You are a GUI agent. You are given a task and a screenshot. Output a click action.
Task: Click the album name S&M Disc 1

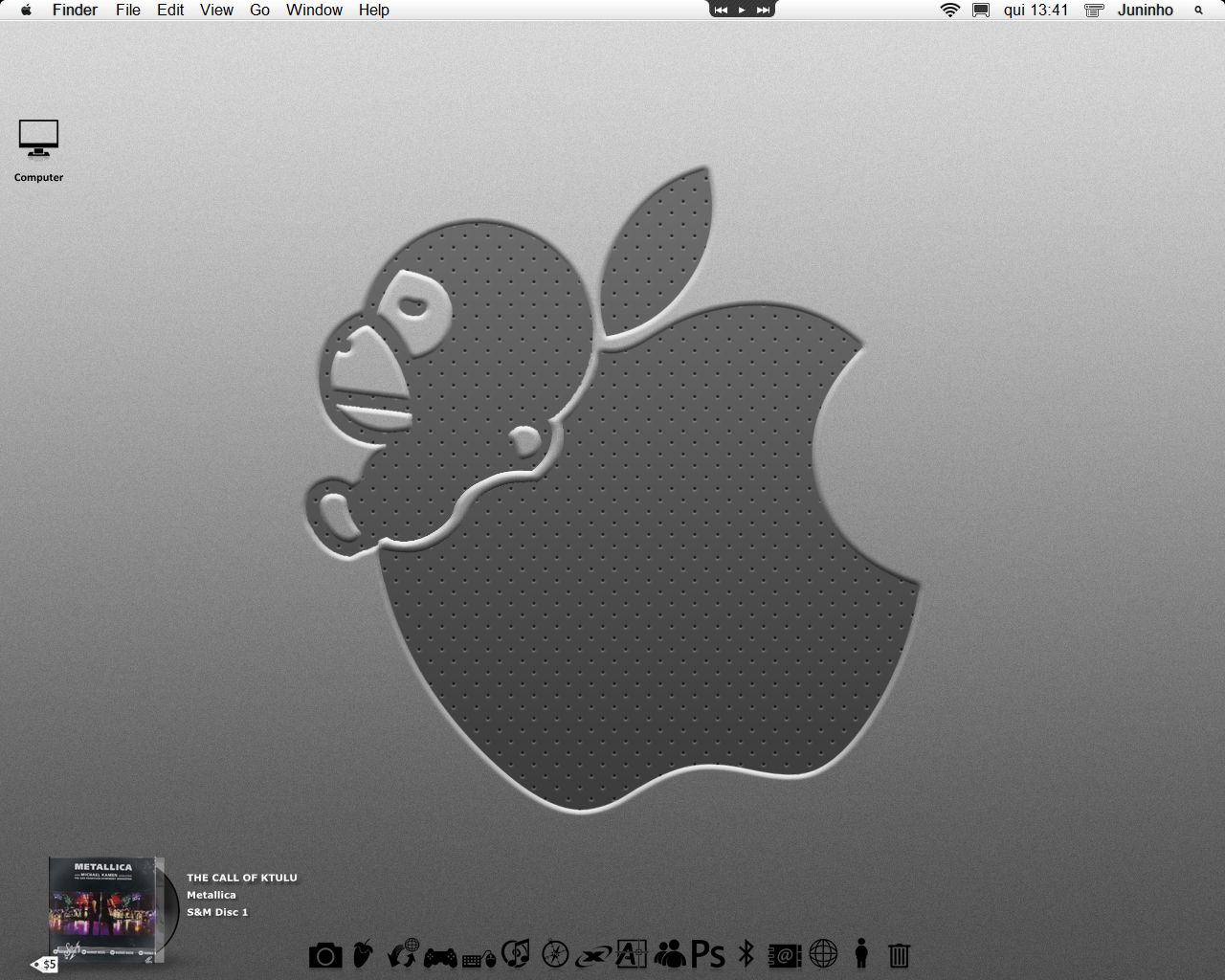point(217,912)
